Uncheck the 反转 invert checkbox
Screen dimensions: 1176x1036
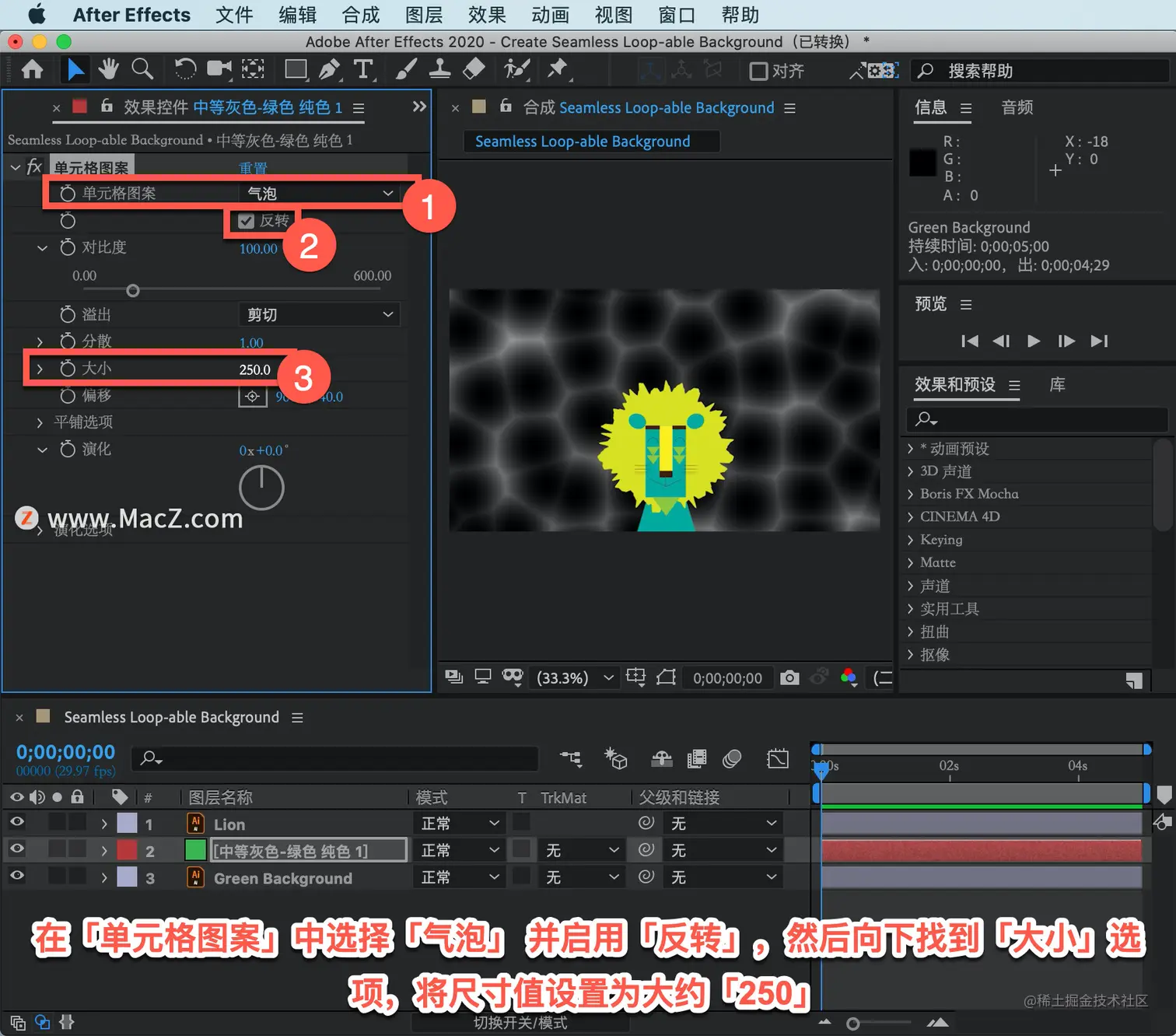click(x=247, y=221)
